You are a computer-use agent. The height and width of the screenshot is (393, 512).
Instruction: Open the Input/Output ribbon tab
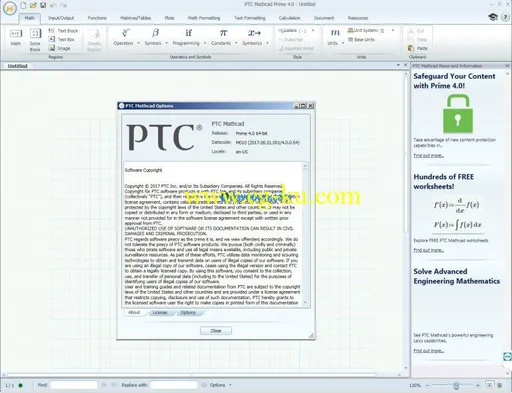[x=61, y=18]
